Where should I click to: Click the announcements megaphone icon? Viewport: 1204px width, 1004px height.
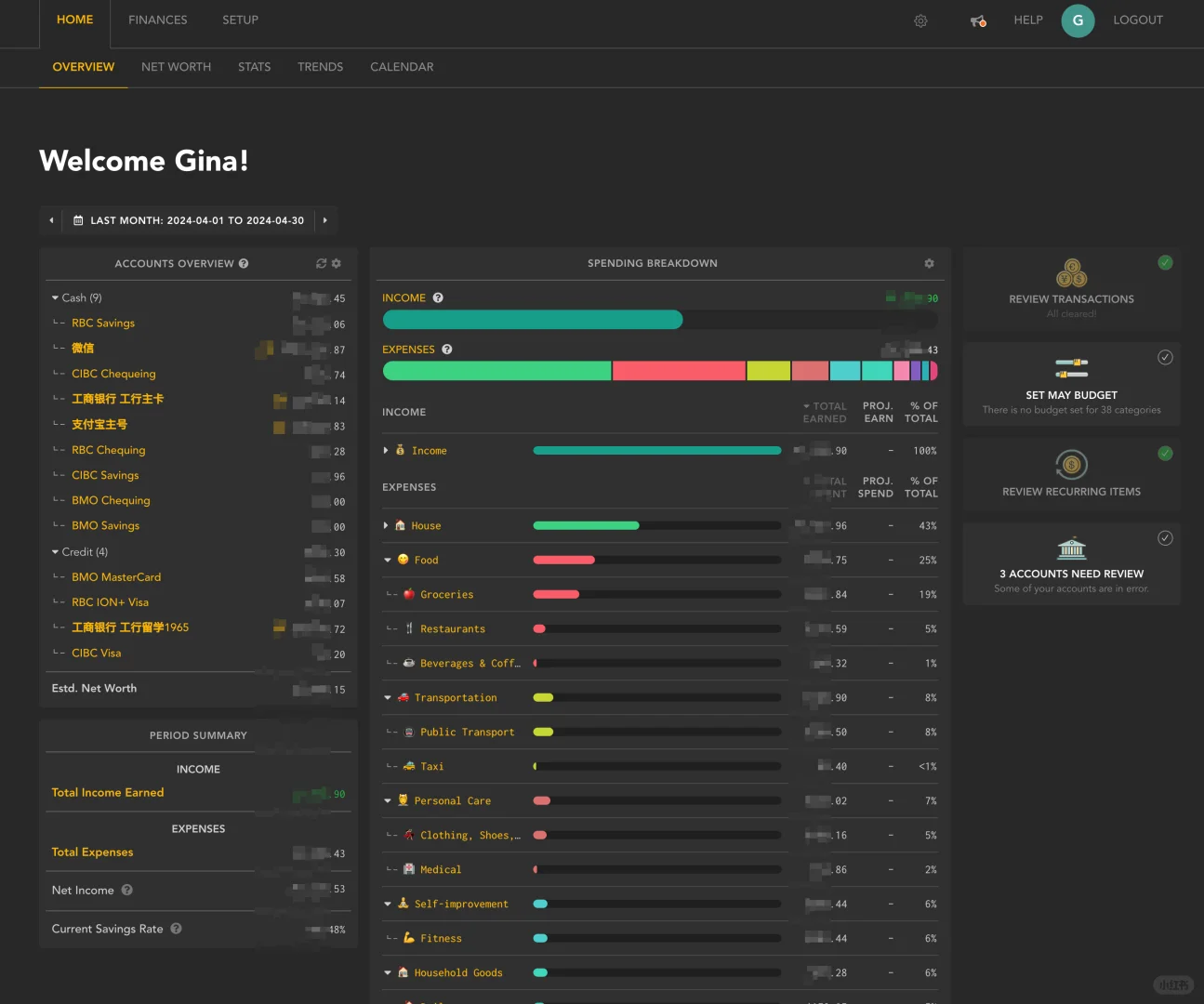click(978, 20)
